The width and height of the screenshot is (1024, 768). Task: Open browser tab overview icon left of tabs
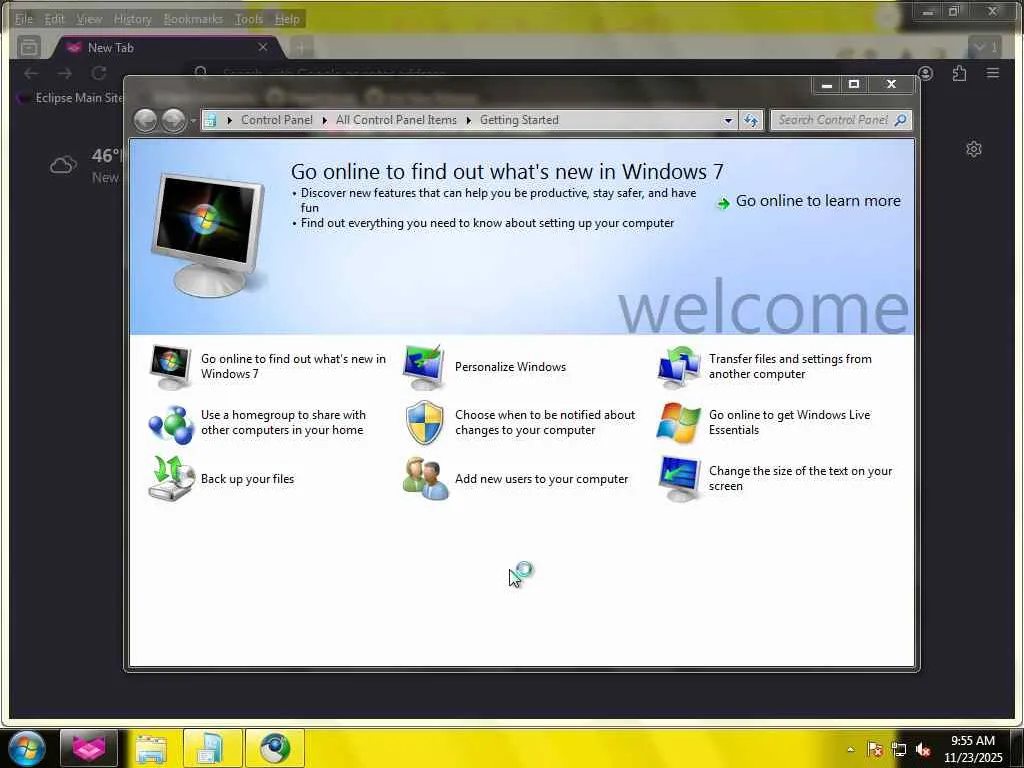29,47
